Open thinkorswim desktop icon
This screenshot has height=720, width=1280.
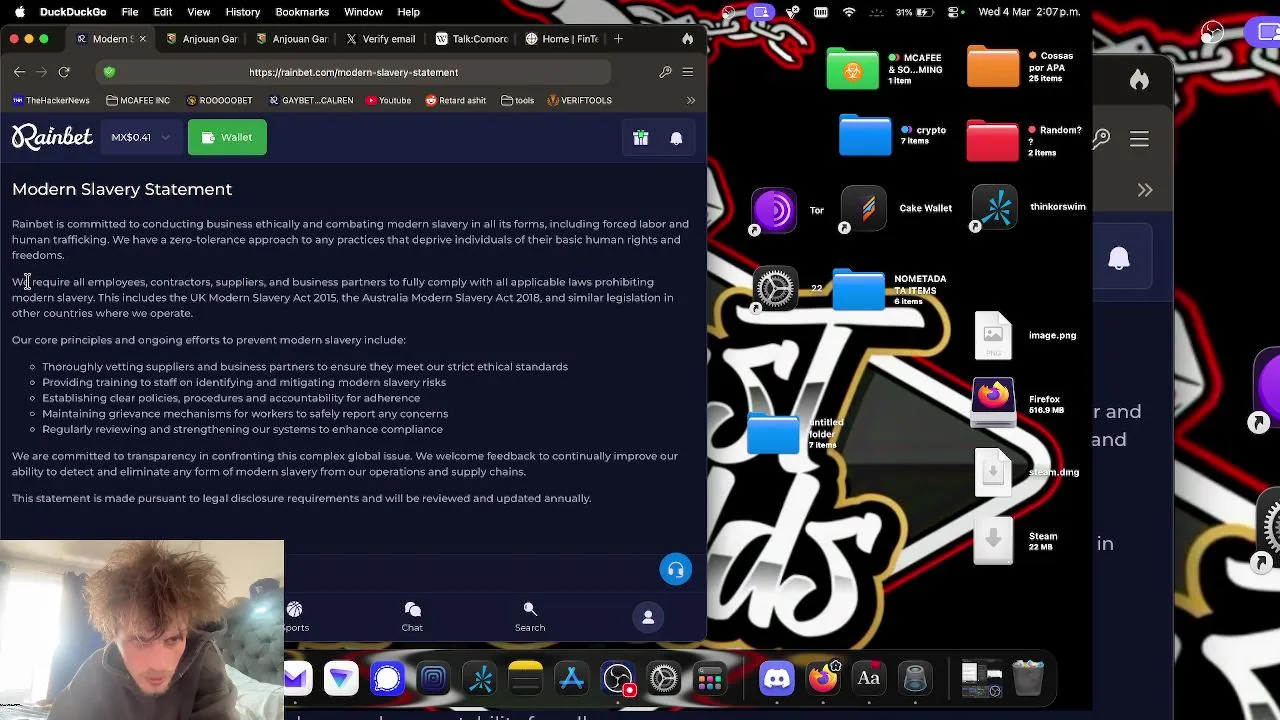(995, 208)
